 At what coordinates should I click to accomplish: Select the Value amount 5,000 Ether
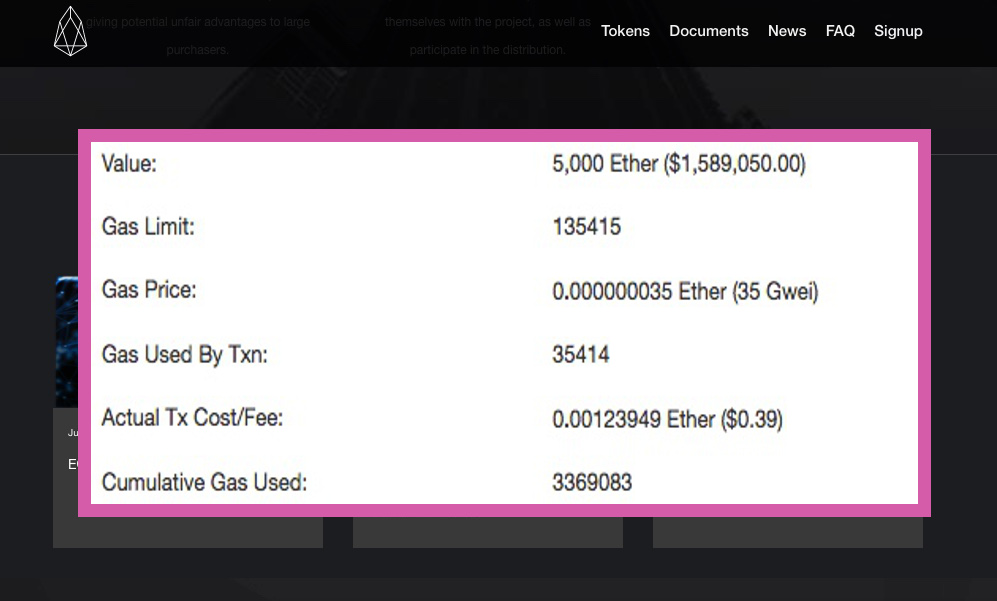pos(678,164)
